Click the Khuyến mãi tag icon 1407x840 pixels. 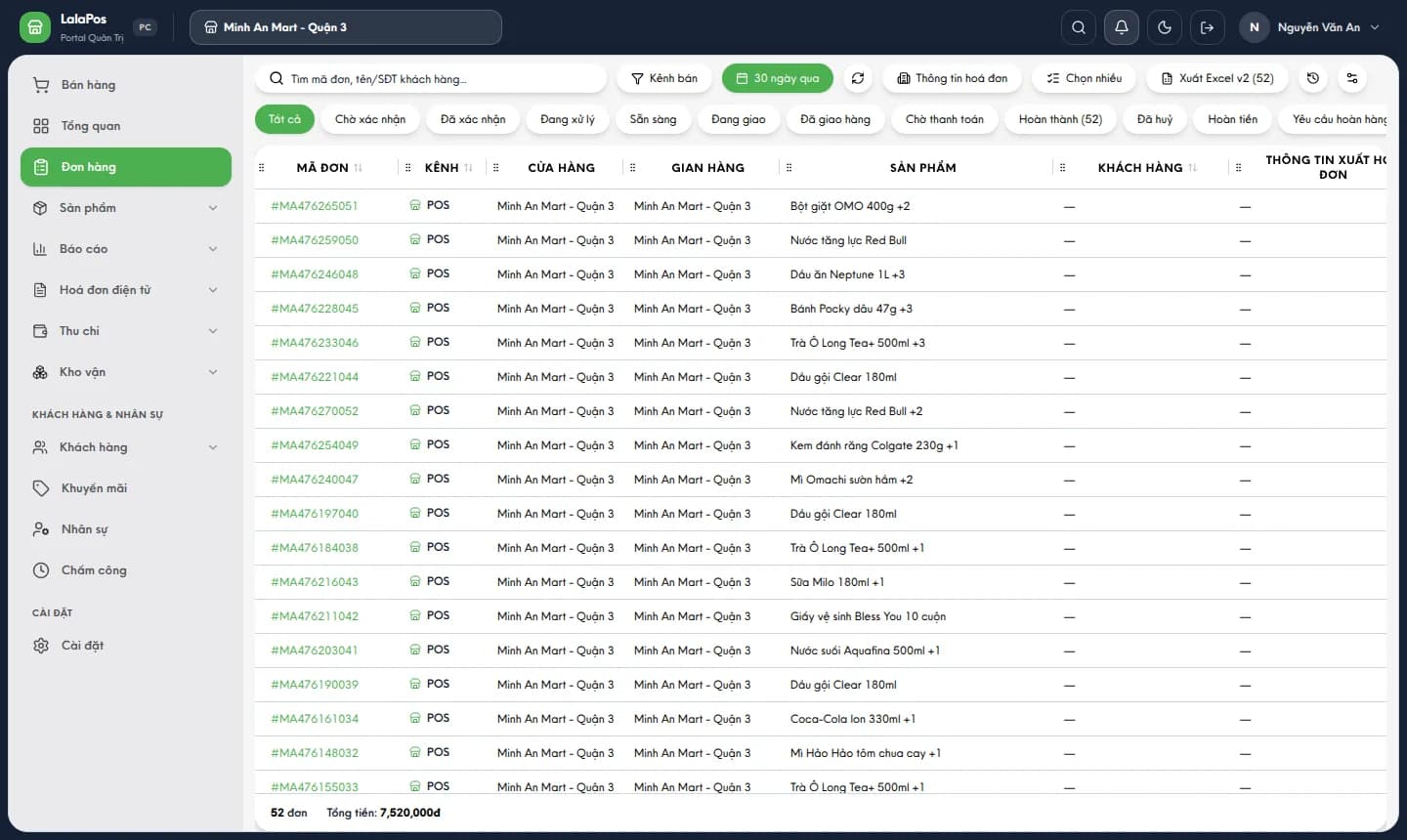41,488
